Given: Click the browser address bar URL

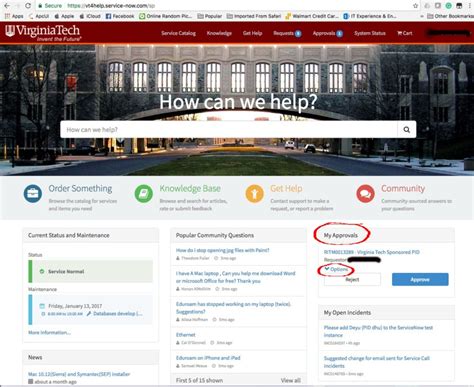Looking at the screenshot, I should (x=111, y=6).
